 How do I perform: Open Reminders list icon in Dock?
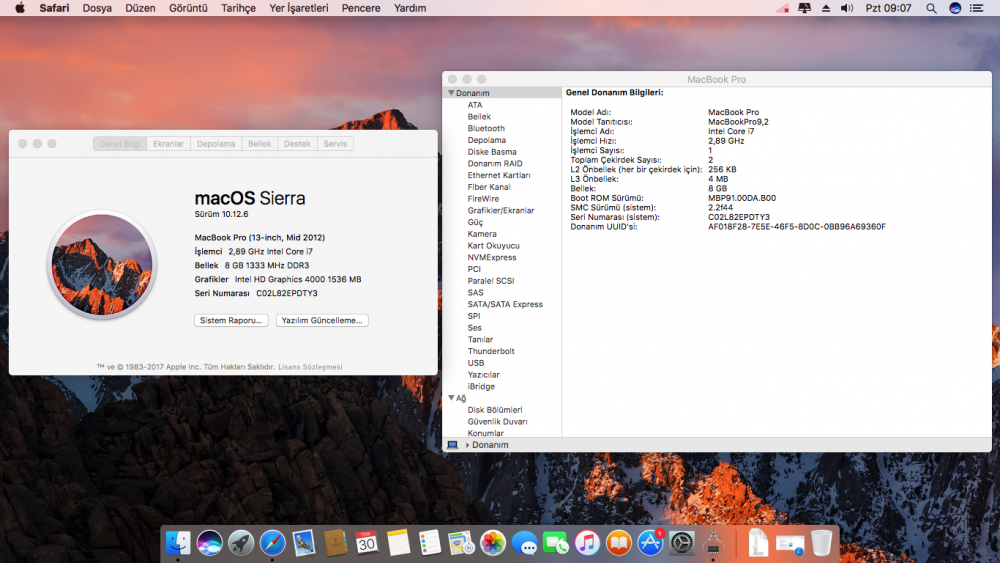(430, 543)
